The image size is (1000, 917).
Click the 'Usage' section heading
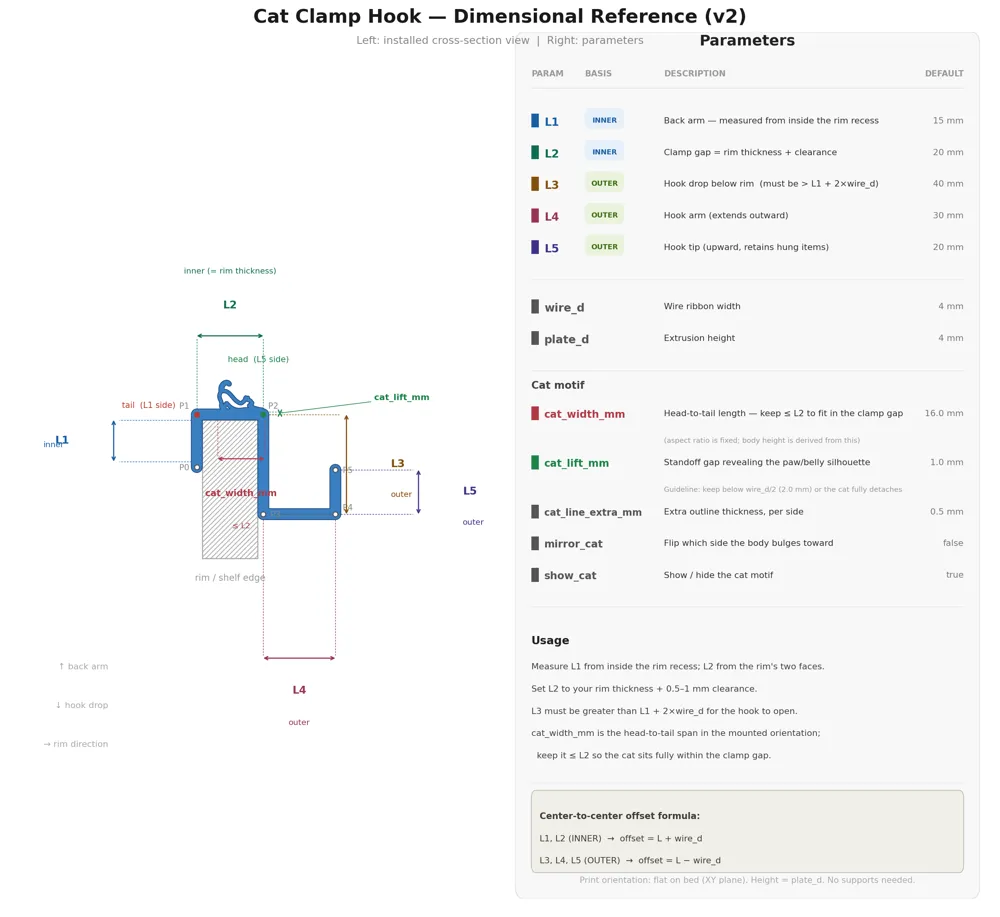pyautogui.click(x=550, y=640)
